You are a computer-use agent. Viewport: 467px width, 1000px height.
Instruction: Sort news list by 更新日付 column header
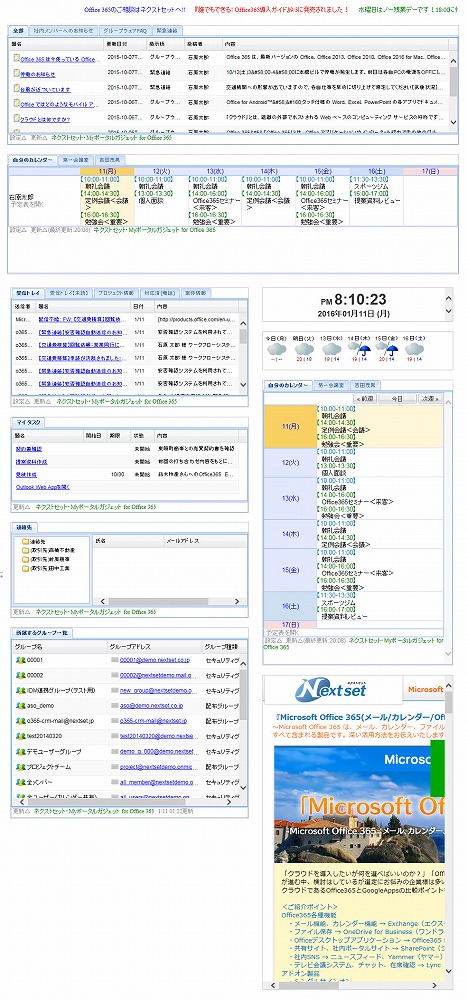tap(126, 43)
